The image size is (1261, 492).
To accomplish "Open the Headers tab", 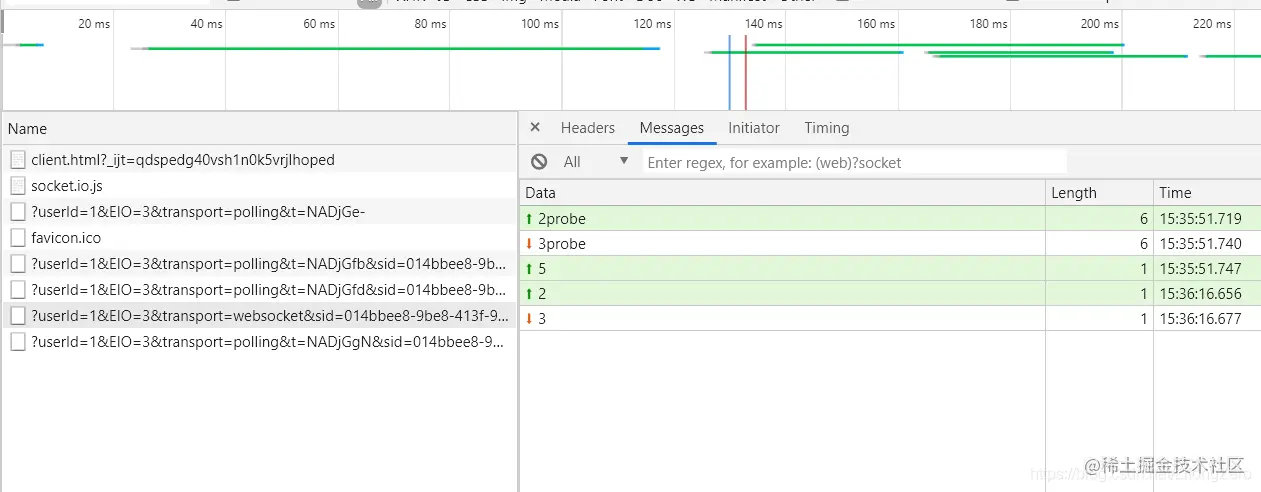I will (588, 128).
